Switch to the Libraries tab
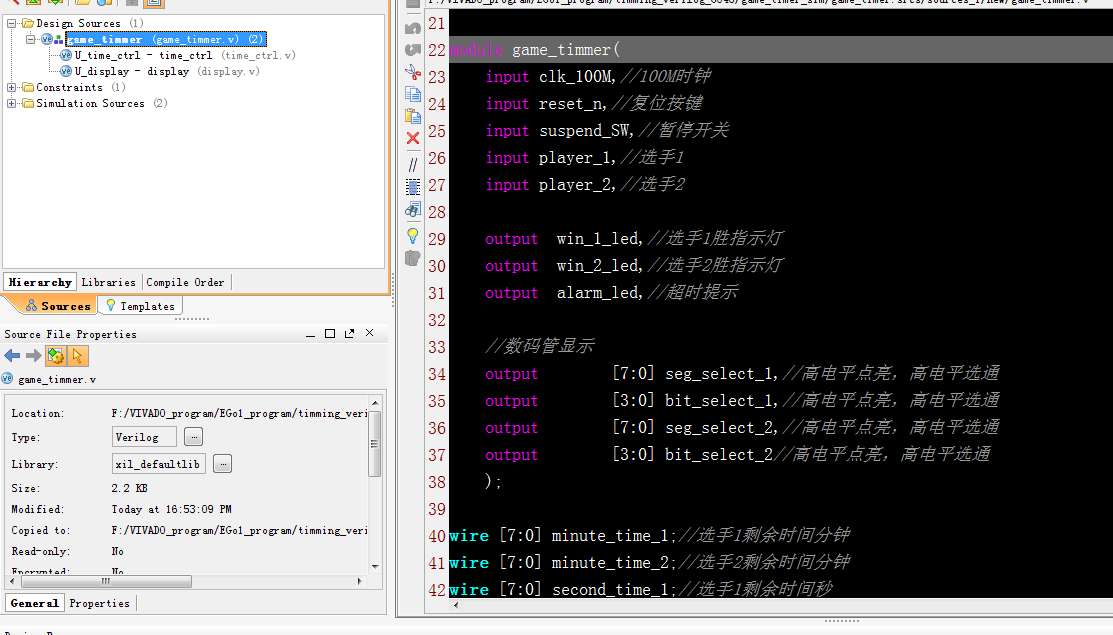The width and height of the screenshot is (1113, 635). pyautogui.click(x=108, y=282)
